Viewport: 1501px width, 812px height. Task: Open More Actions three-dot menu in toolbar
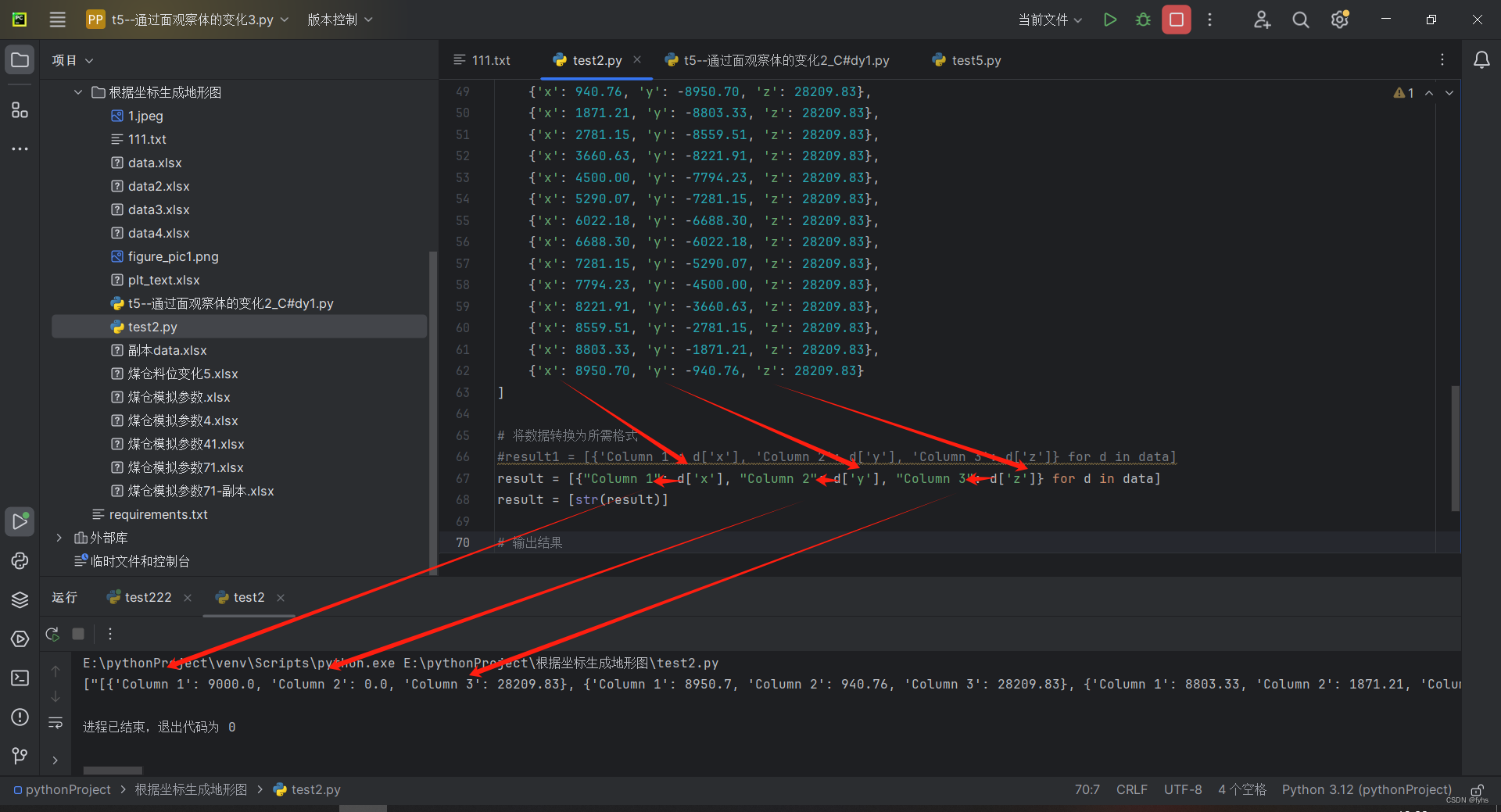click(x=1209, y=20)
